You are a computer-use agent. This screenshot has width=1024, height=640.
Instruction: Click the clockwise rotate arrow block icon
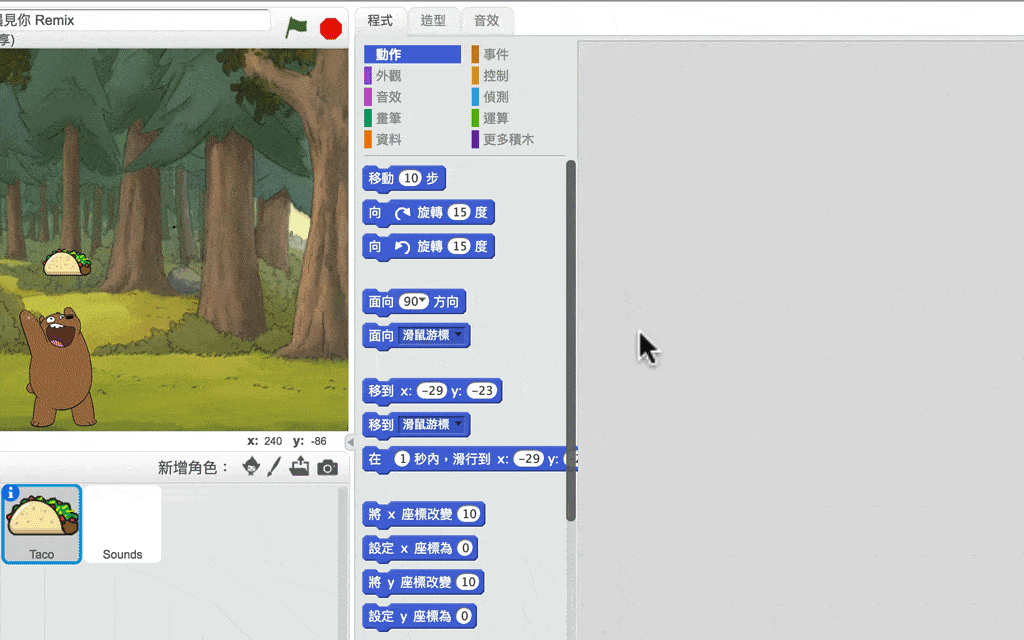point(402,213)
